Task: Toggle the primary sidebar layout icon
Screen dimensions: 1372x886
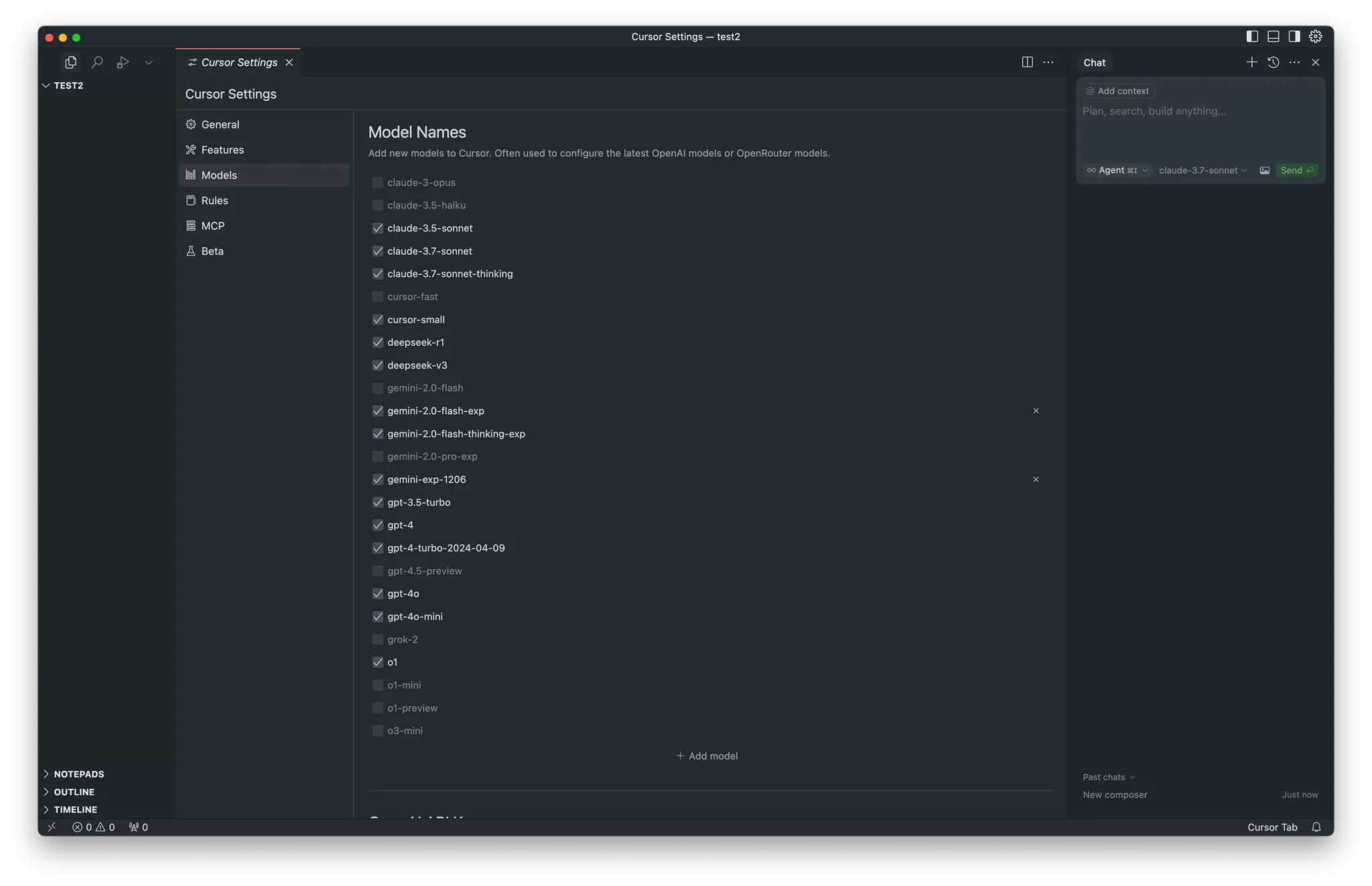Action: [1252, 36]
